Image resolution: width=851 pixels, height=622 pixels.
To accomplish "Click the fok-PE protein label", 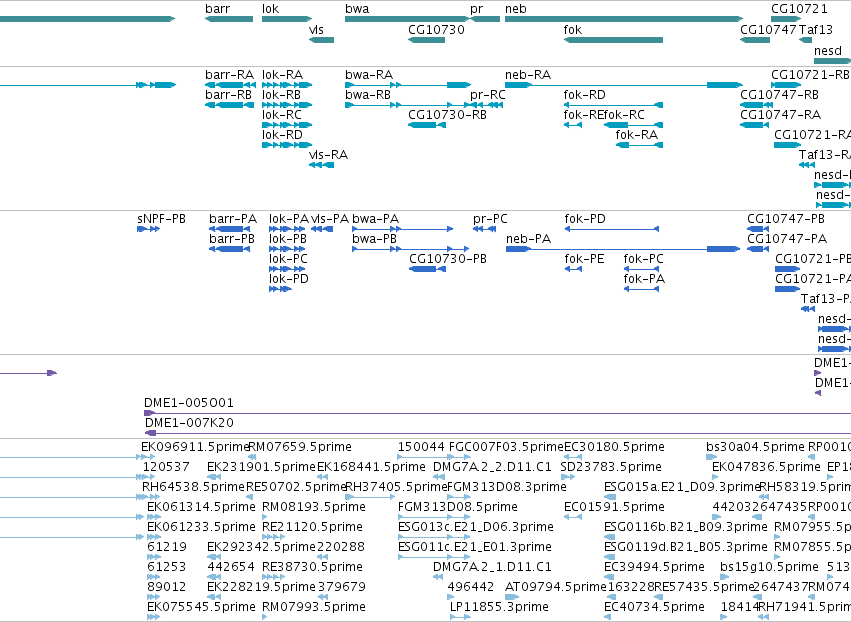I will point(585,259).
